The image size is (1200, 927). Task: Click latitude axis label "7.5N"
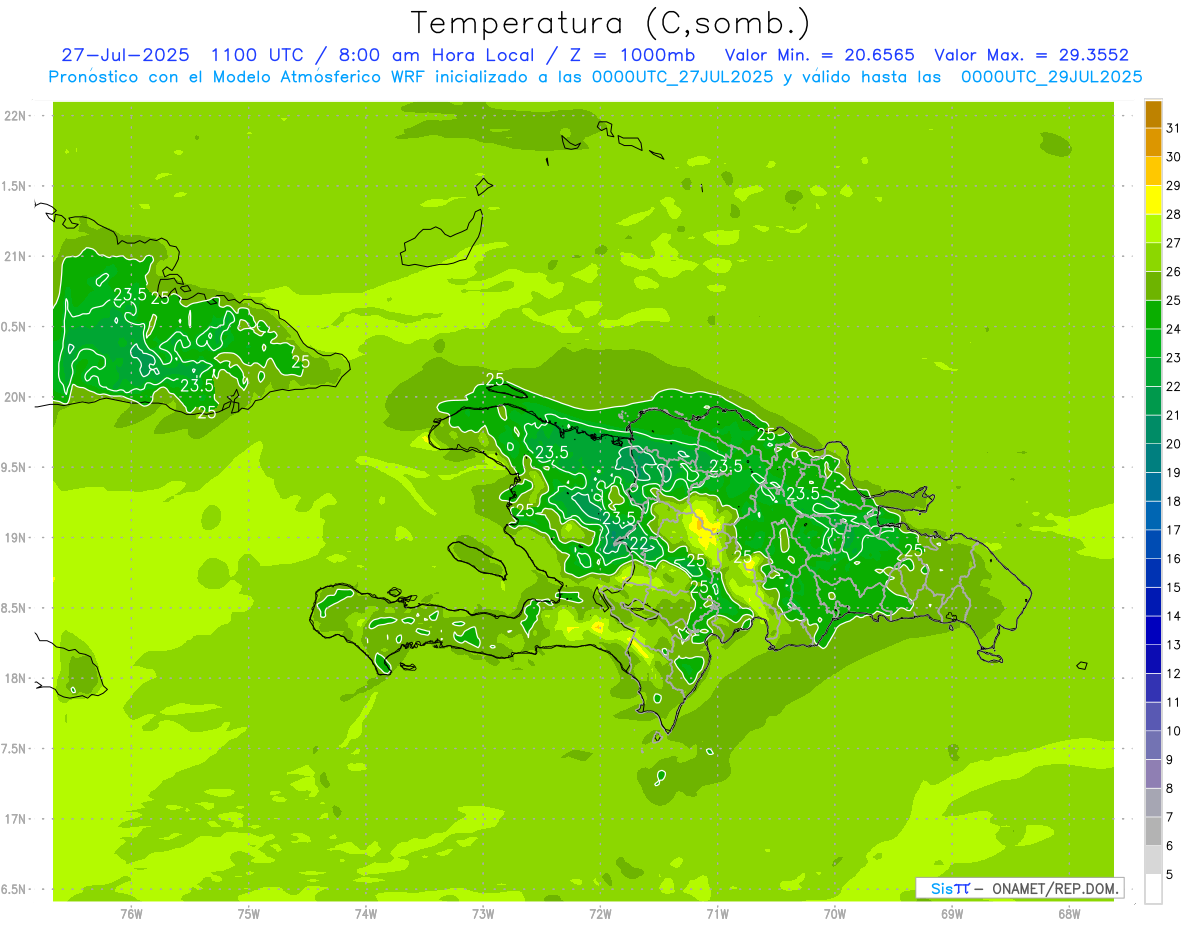pyautogui.click(x=14, y=749)
